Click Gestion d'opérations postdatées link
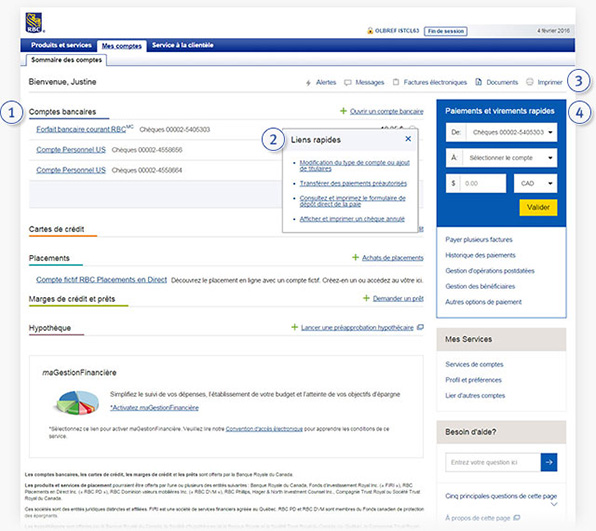Screen dimensions: 596x531 [490, 271]
